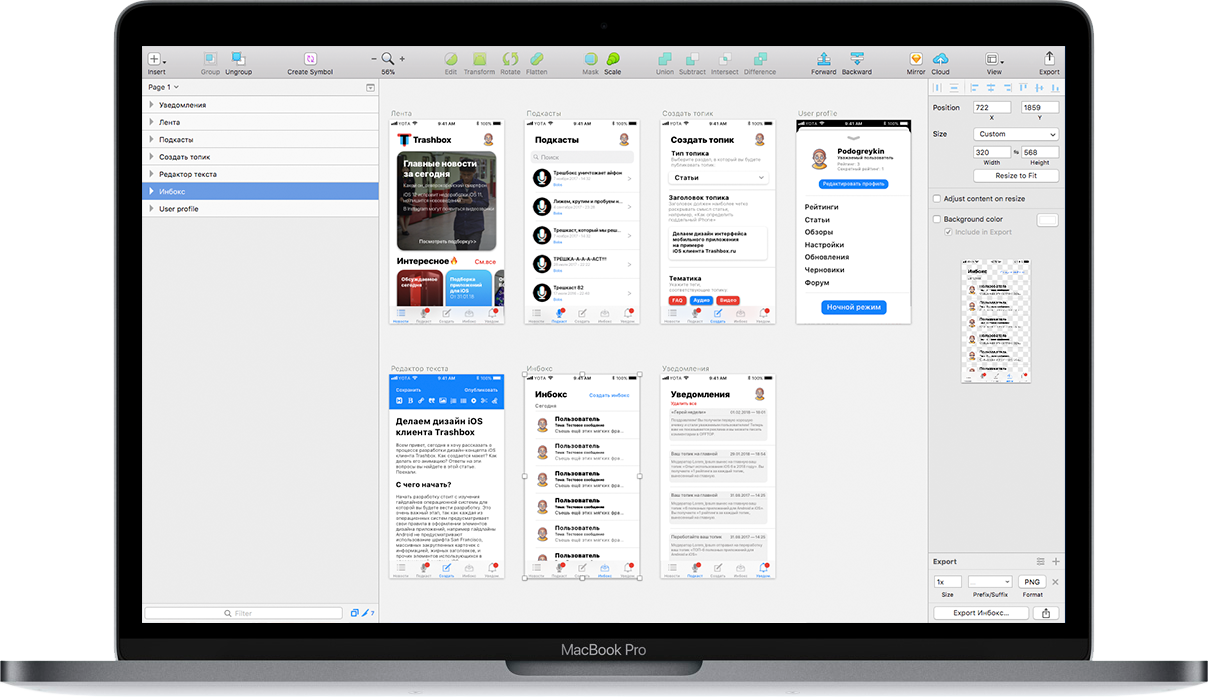Click the Resize to Fit button
1208x697 pixels.
[x=1016, y=175]
